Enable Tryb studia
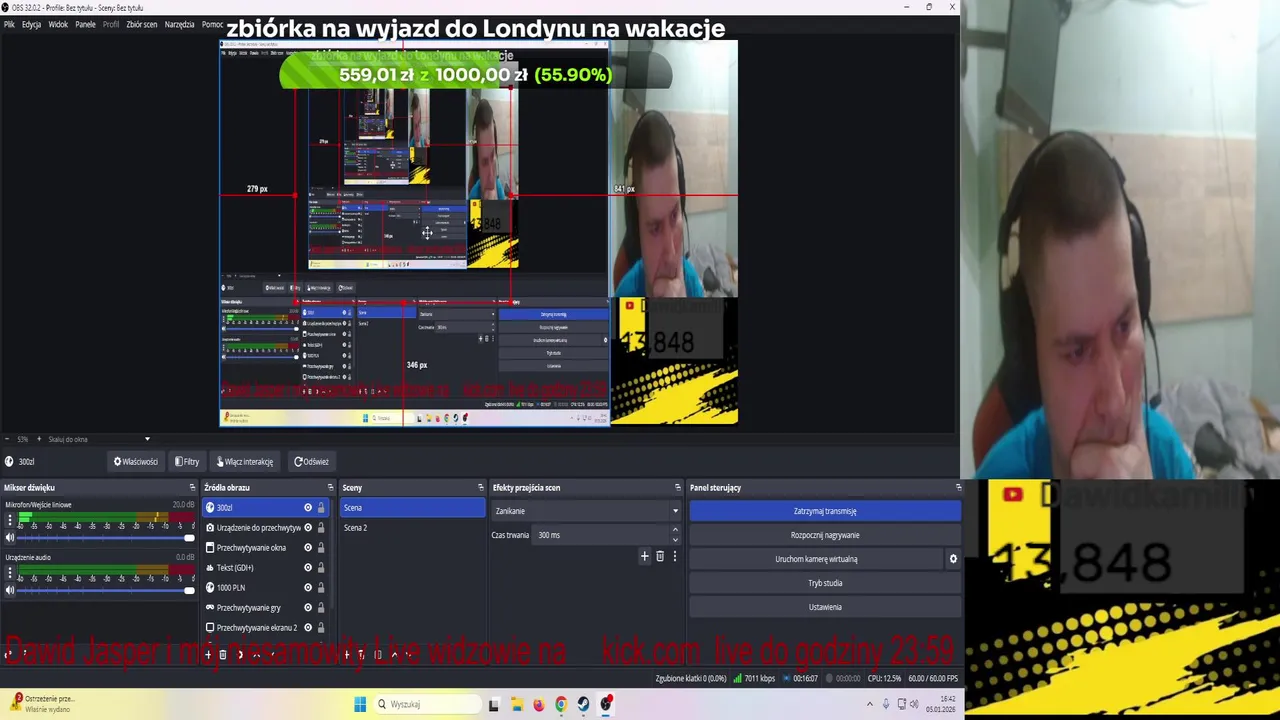Image resolution: width=1280 pixels, height=720 pixels. (x=825, y=583)
